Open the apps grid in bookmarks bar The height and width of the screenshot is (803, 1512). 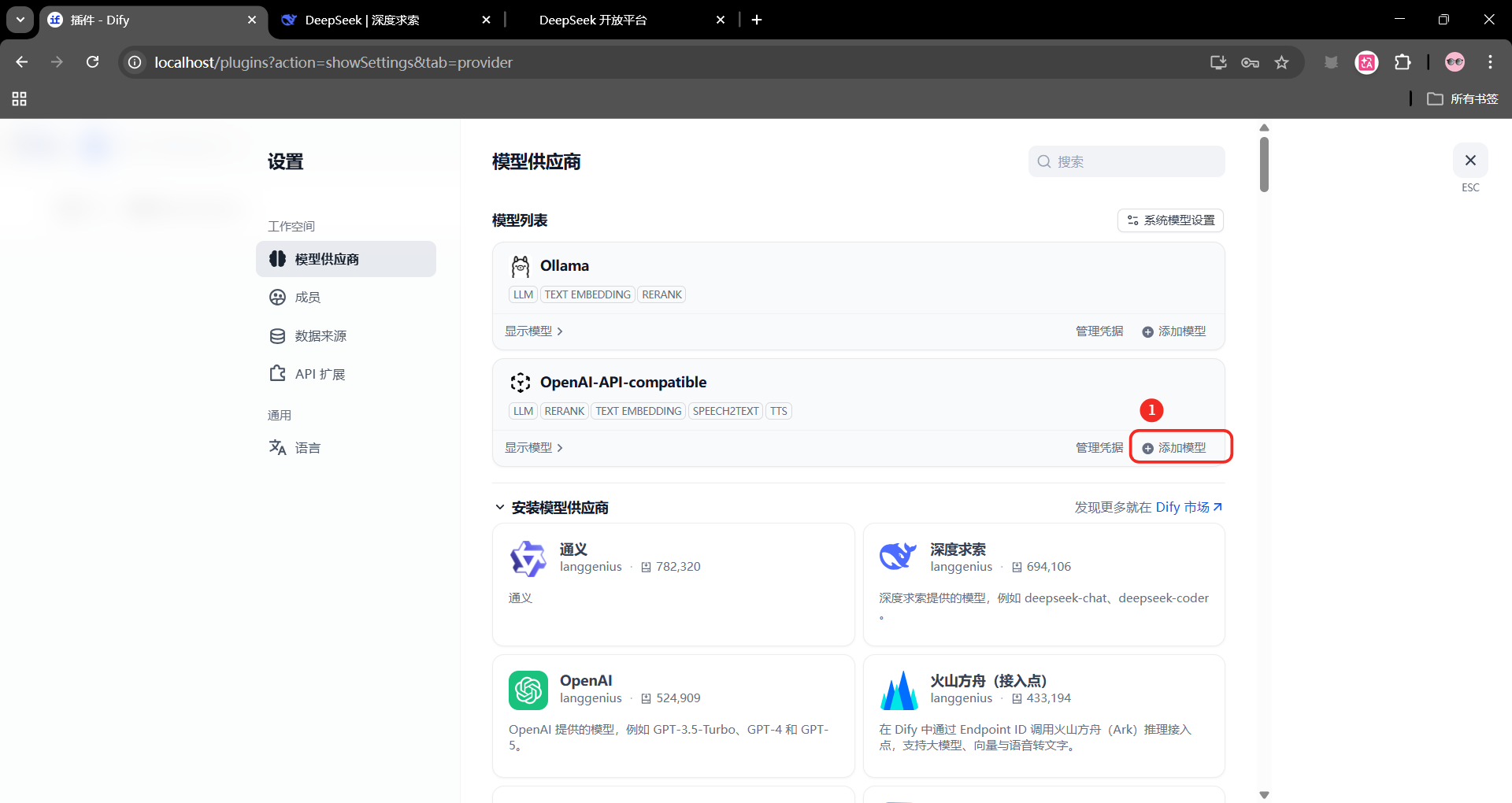[20, 99]
